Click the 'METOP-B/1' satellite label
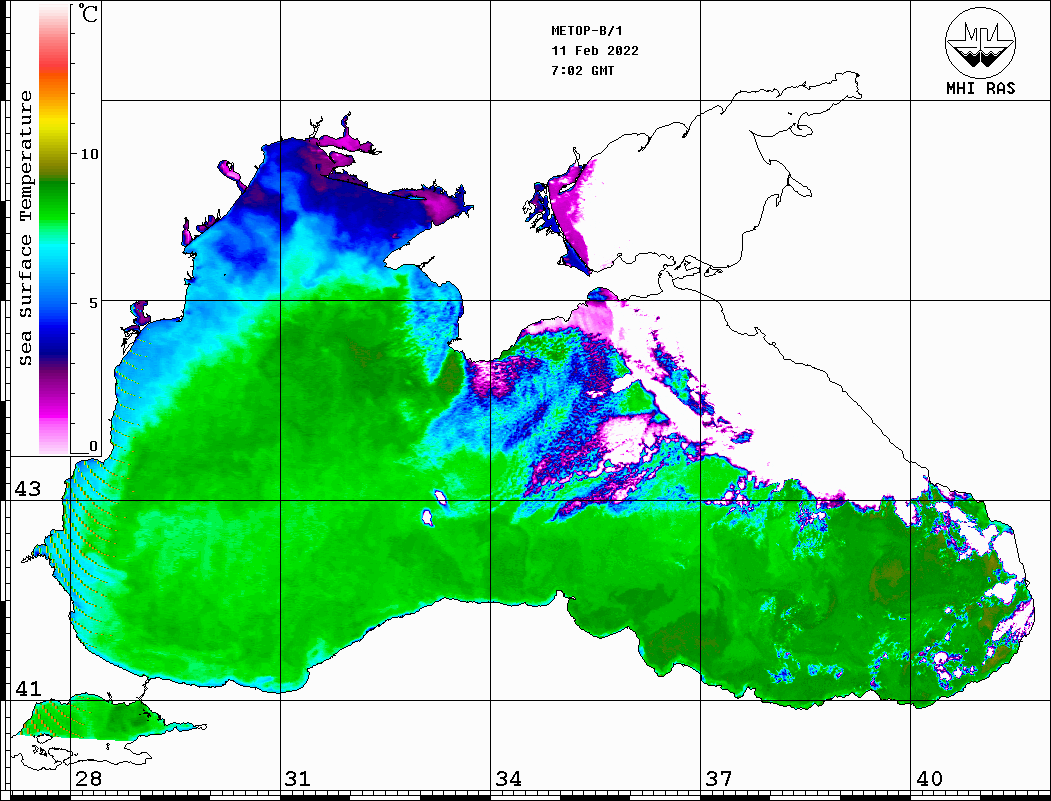Image resolution: width=1051 pixels, height=801 pixels. tap(586, 31)
